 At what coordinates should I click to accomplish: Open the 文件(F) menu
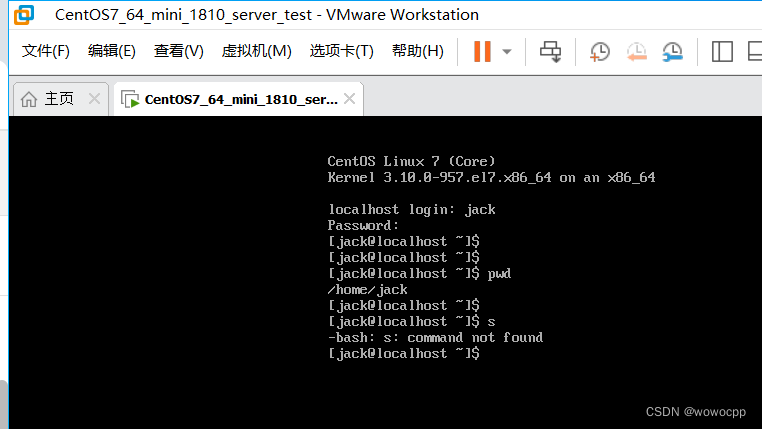tap(46, 51)
